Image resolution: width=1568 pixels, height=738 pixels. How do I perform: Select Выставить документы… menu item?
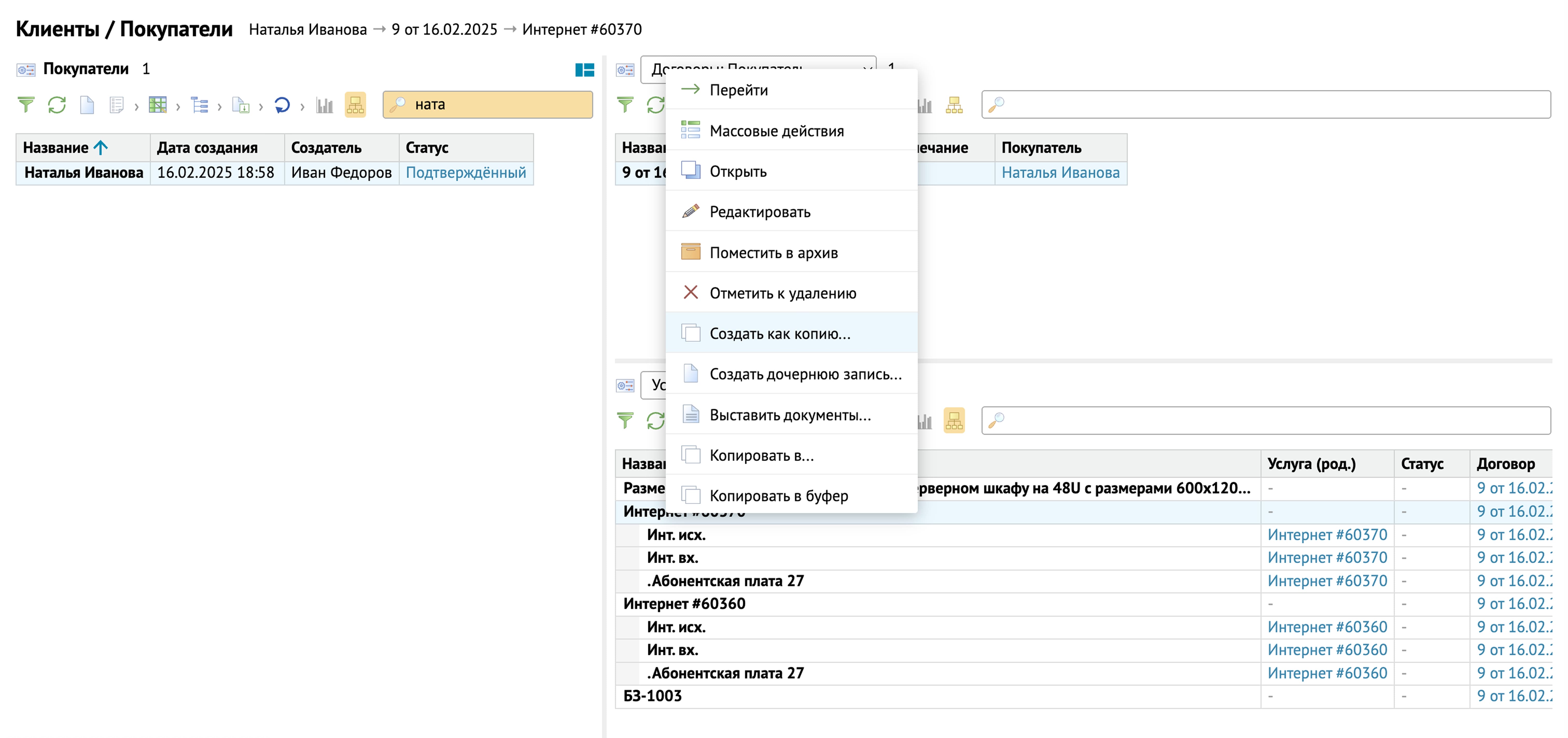pyautogui.click(x=791, y=414)
